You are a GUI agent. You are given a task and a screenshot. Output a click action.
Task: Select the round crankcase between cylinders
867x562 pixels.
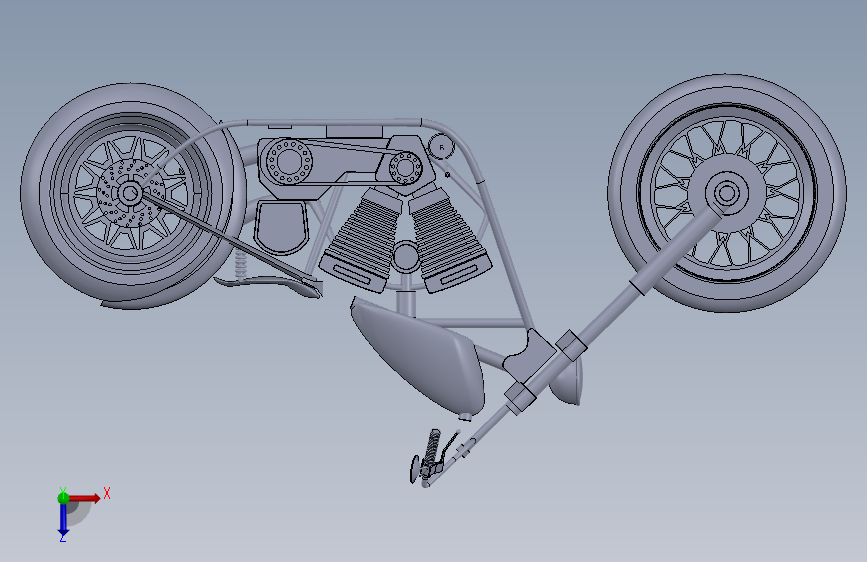point(406,257)
